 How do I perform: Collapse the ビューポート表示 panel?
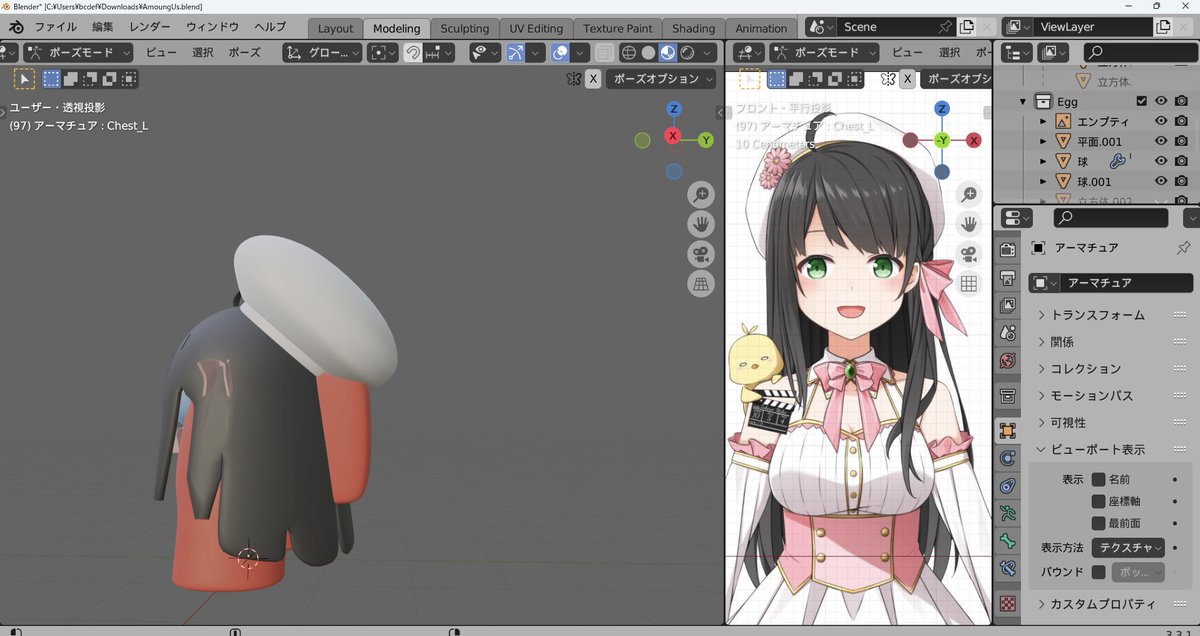(1097, 449)
